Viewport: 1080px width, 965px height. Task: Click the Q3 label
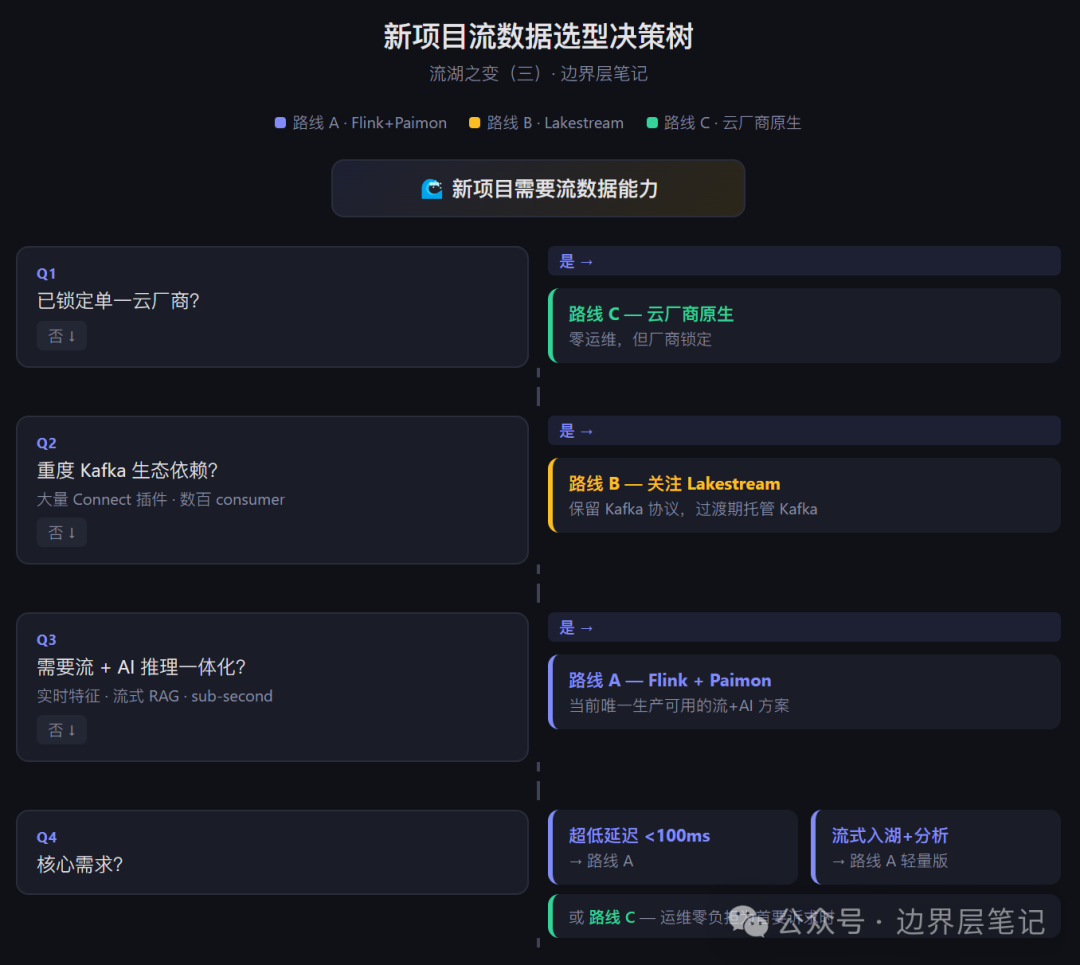point(46,640)
